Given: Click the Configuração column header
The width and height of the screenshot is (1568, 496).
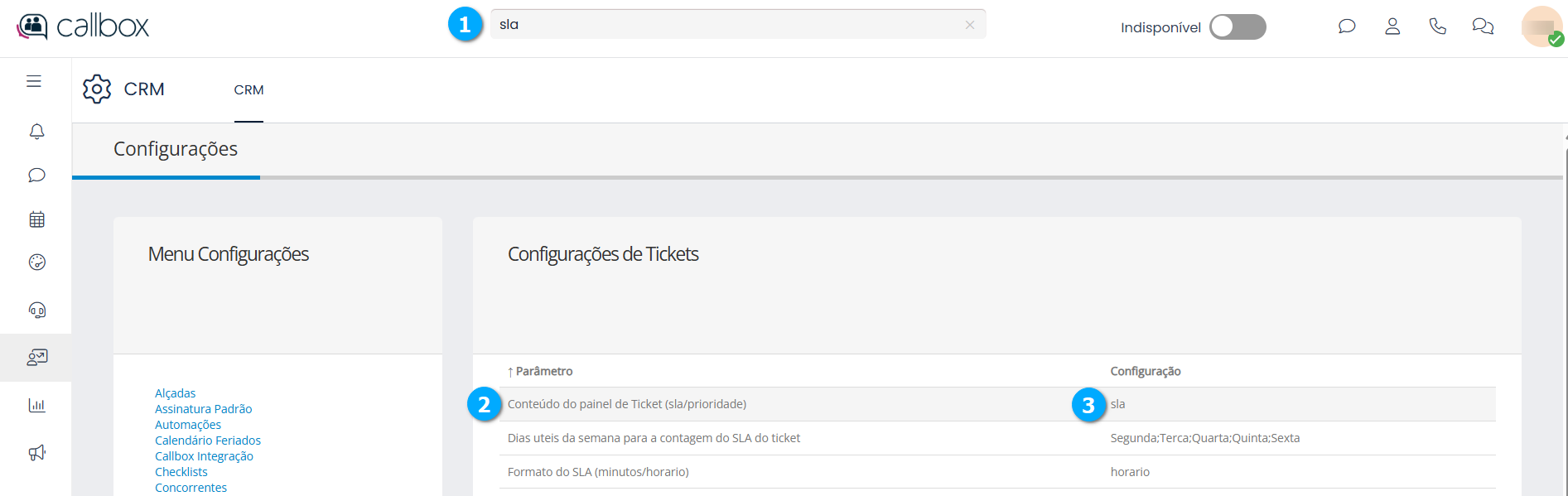Looking at the screenshot, I should [x=1145, y=371].
